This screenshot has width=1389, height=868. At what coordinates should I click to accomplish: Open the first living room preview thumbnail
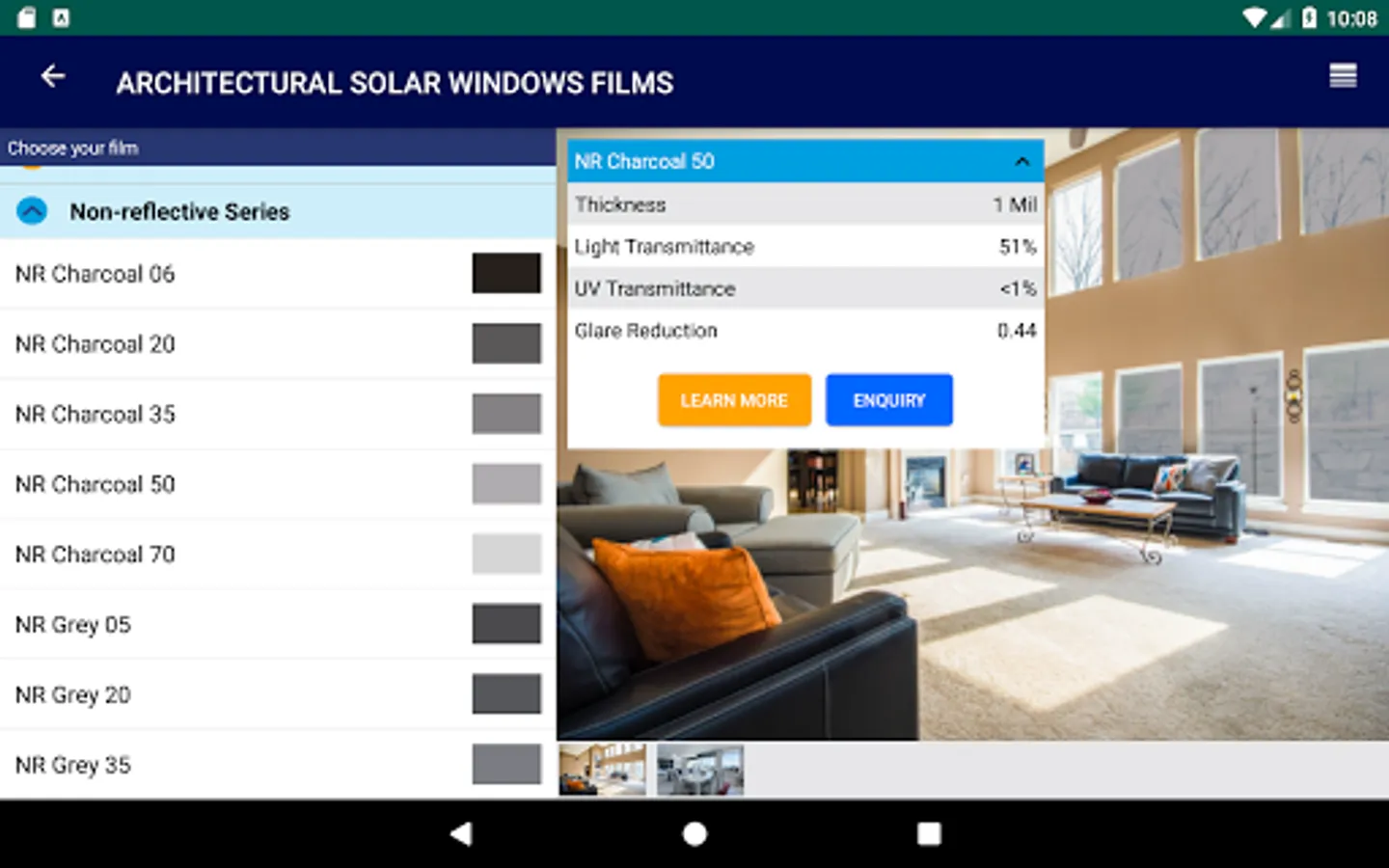tap(602, 770)
